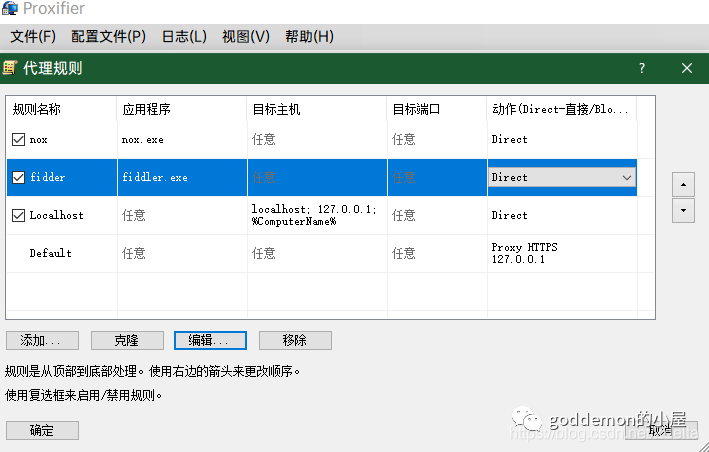The width and height of the screenshot is (709, 452).
Task: Click the 目标端口 column header
Action: [x=437, y=109]
